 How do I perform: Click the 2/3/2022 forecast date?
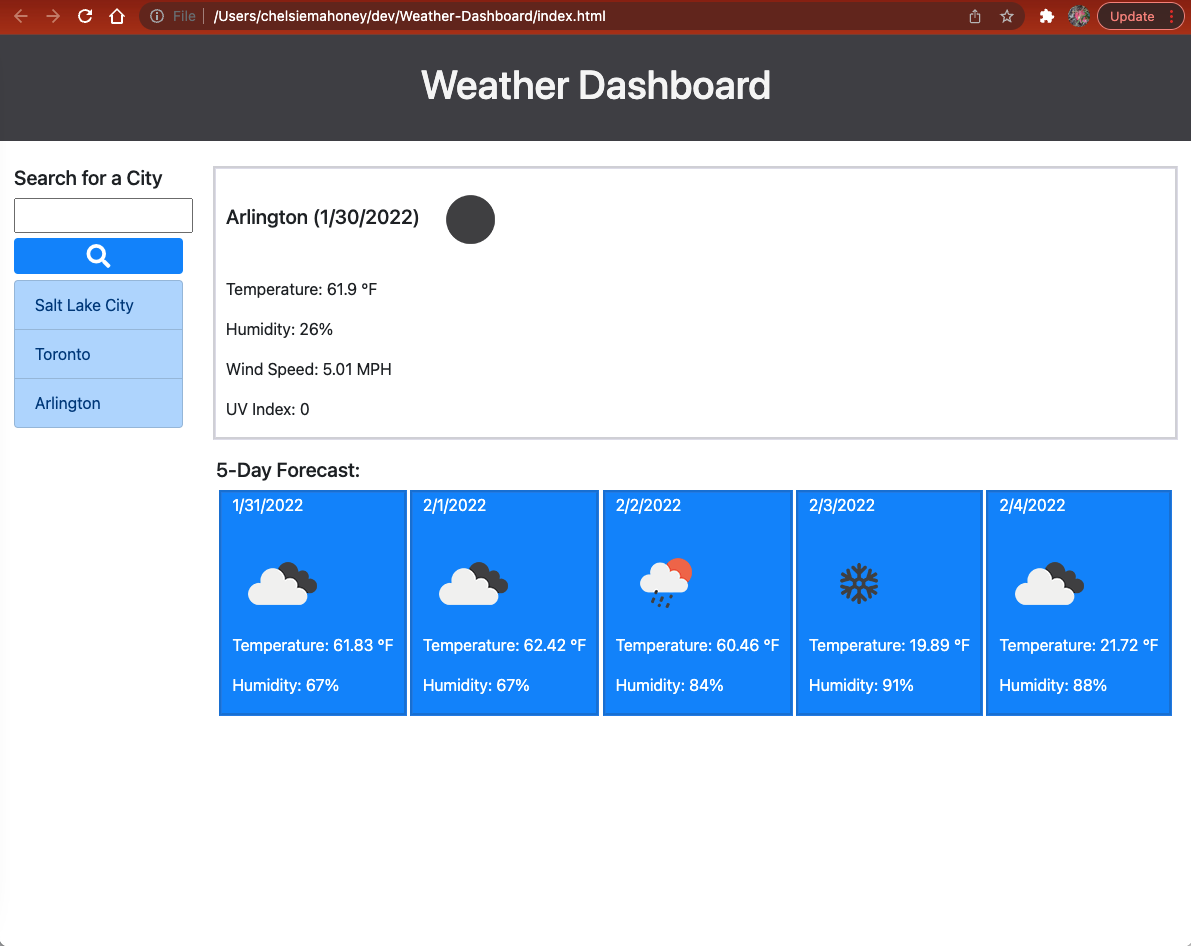pos(842,505)
